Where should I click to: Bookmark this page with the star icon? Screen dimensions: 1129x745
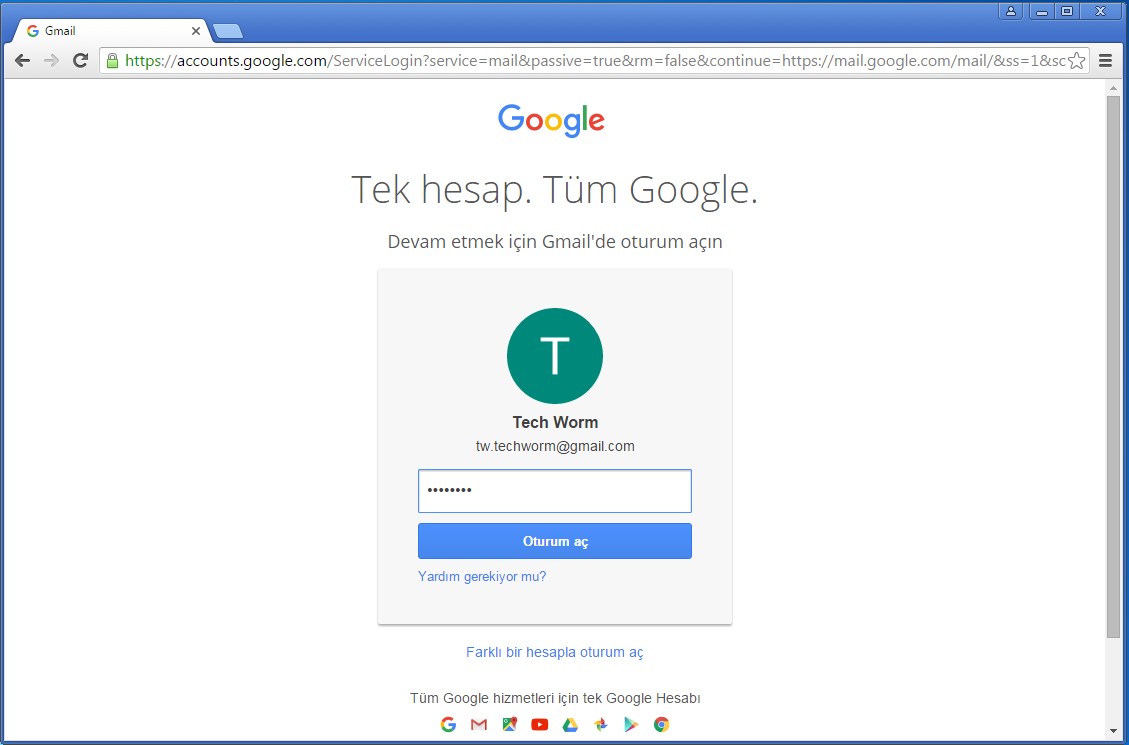pos(1076,61)
